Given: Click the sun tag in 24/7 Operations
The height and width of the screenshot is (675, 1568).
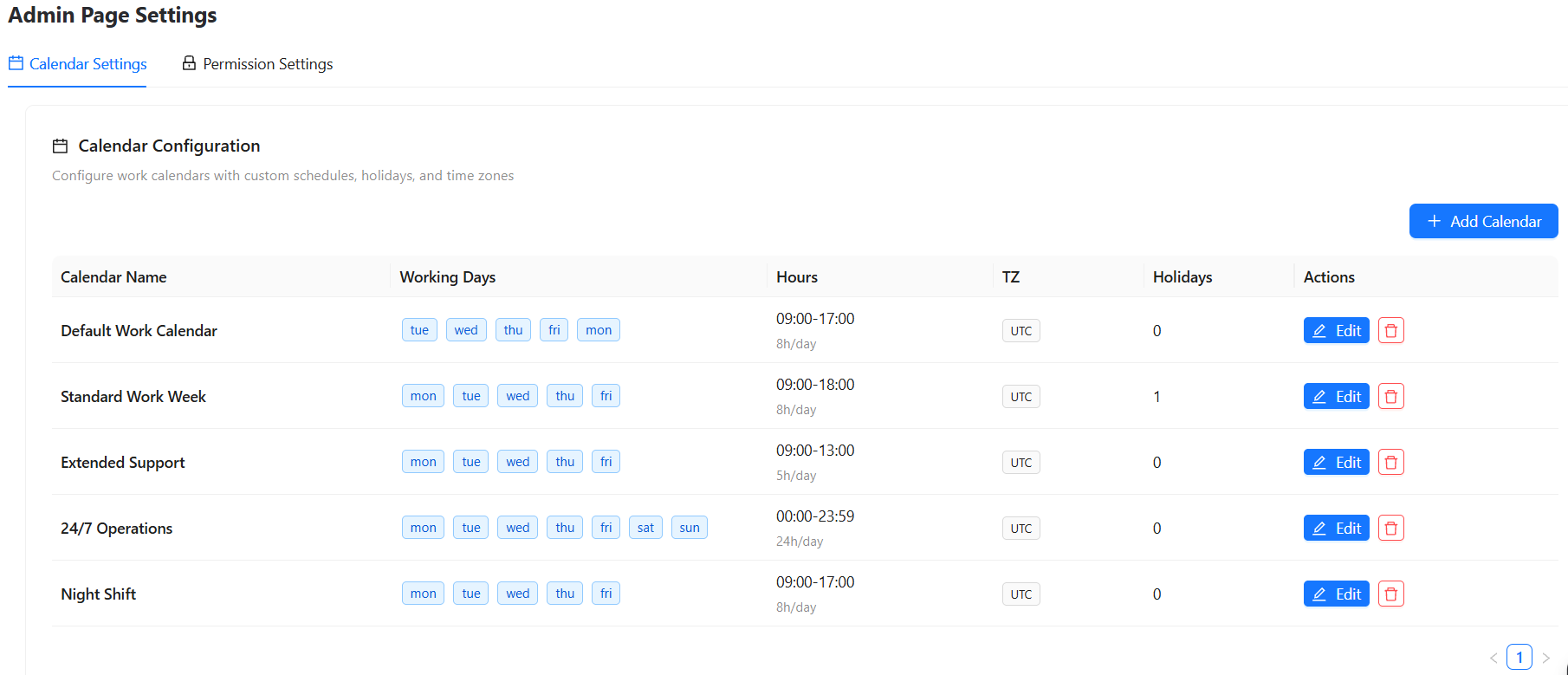Looking at the screenshot, I should click(690, 528).
